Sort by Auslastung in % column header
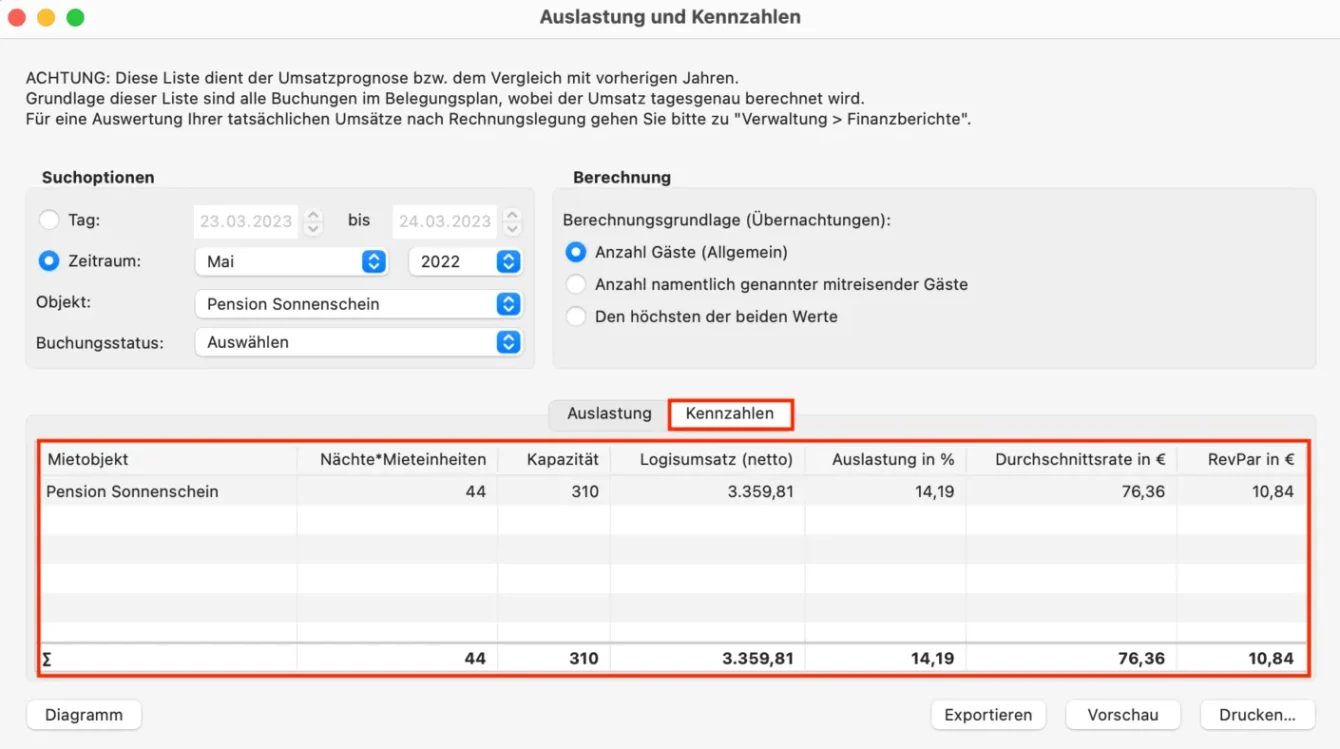 pyautogui.click(x=886, y=460)
